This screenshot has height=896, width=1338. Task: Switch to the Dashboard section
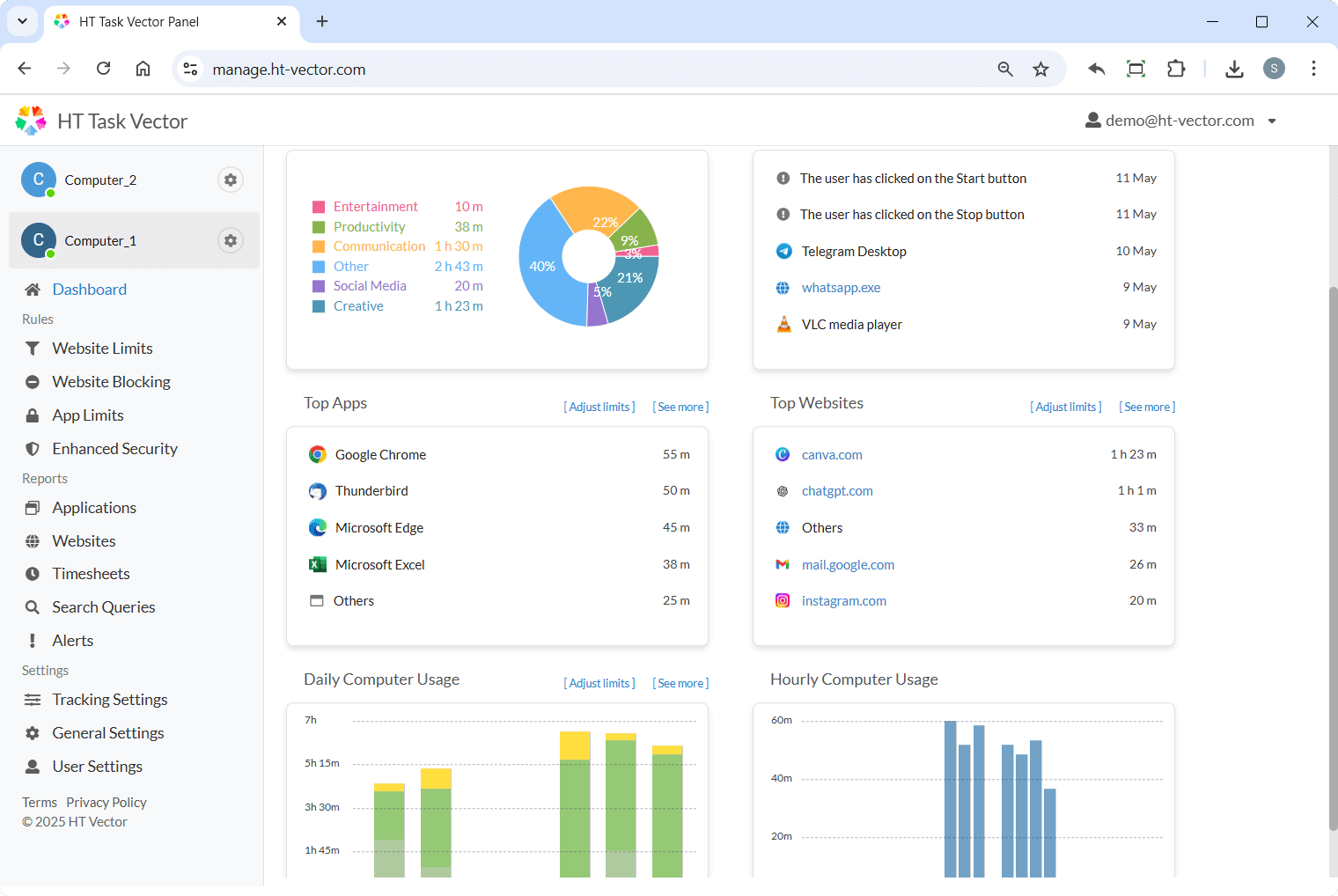point(89,289)
